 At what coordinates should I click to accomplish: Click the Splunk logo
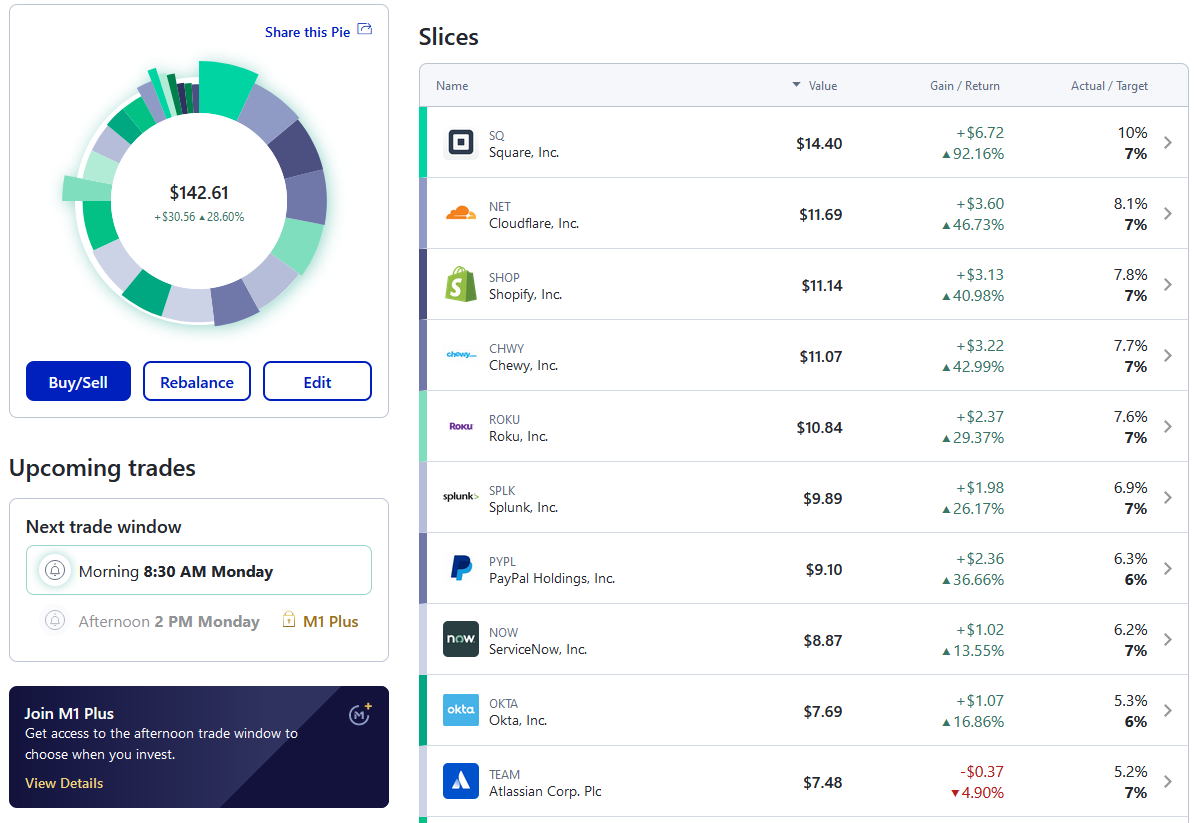pyautogui.click(x=460, y=497)
